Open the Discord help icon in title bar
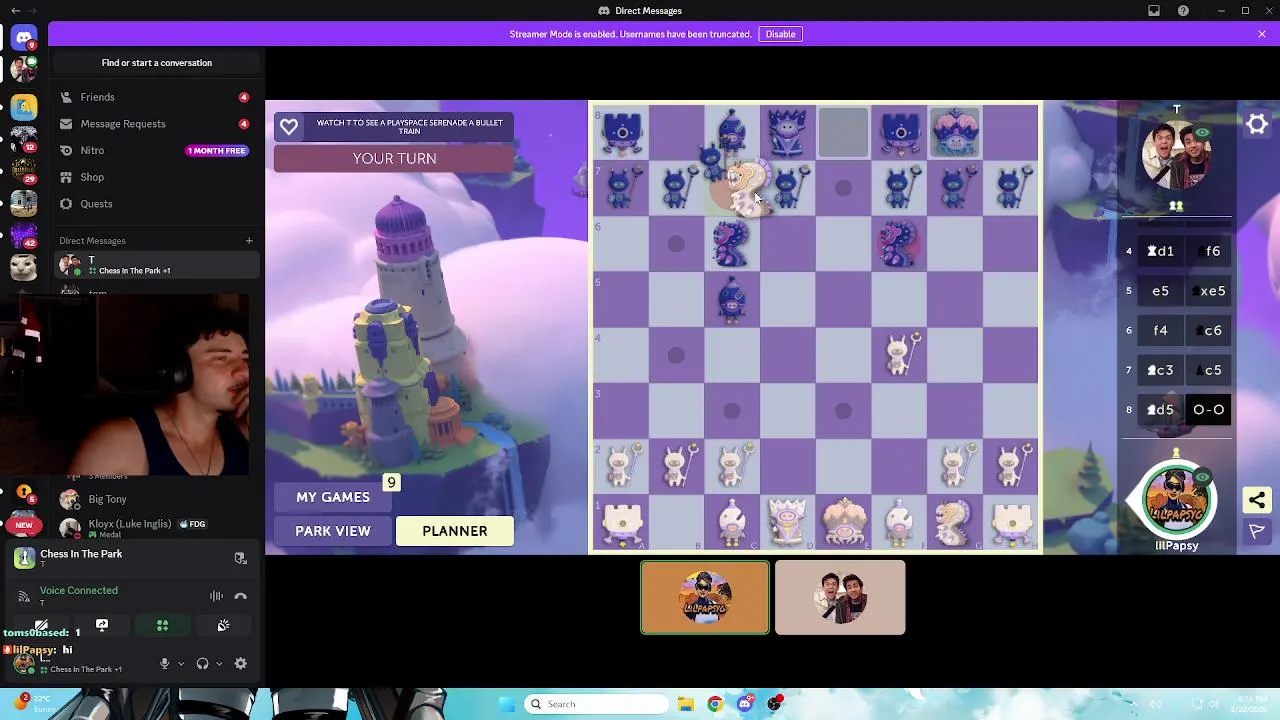Viewport: 1280px width, 720px height. tap(1184, 11)
